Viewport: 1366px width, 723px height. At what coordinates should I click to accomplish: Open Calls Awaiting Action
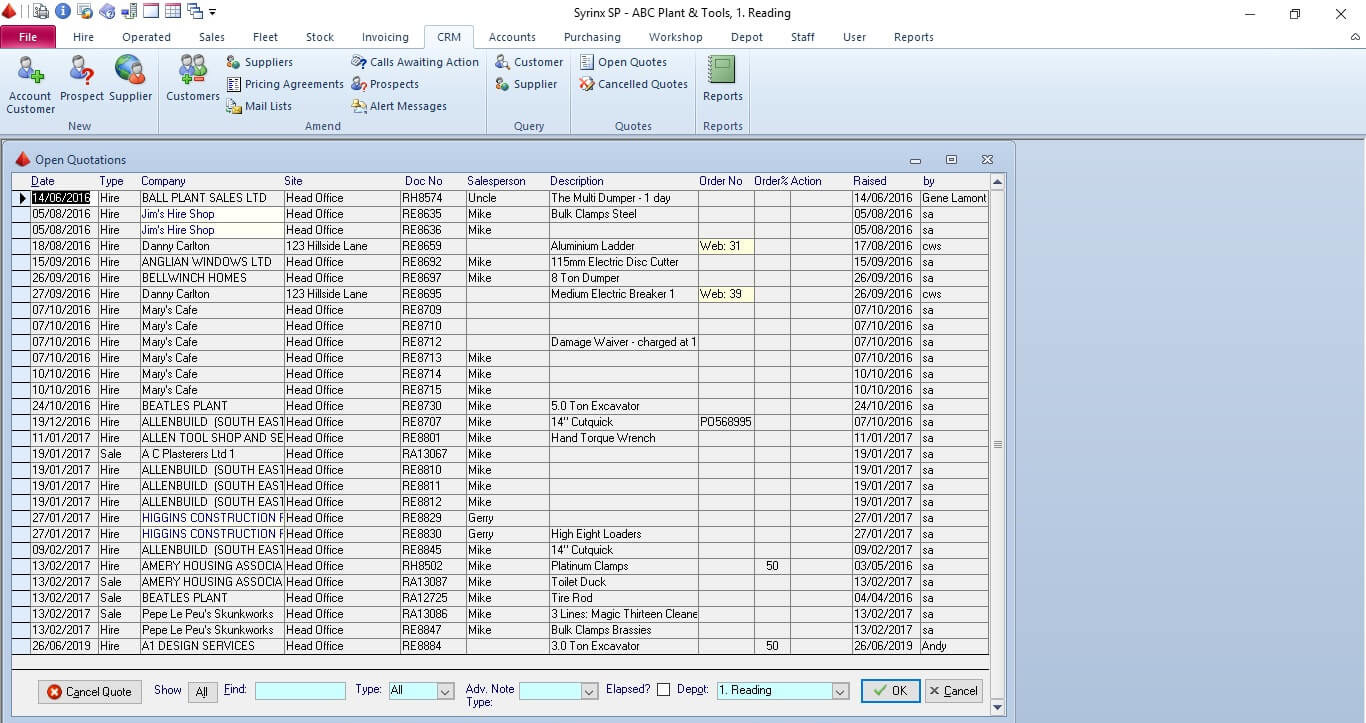pos(415,62)
